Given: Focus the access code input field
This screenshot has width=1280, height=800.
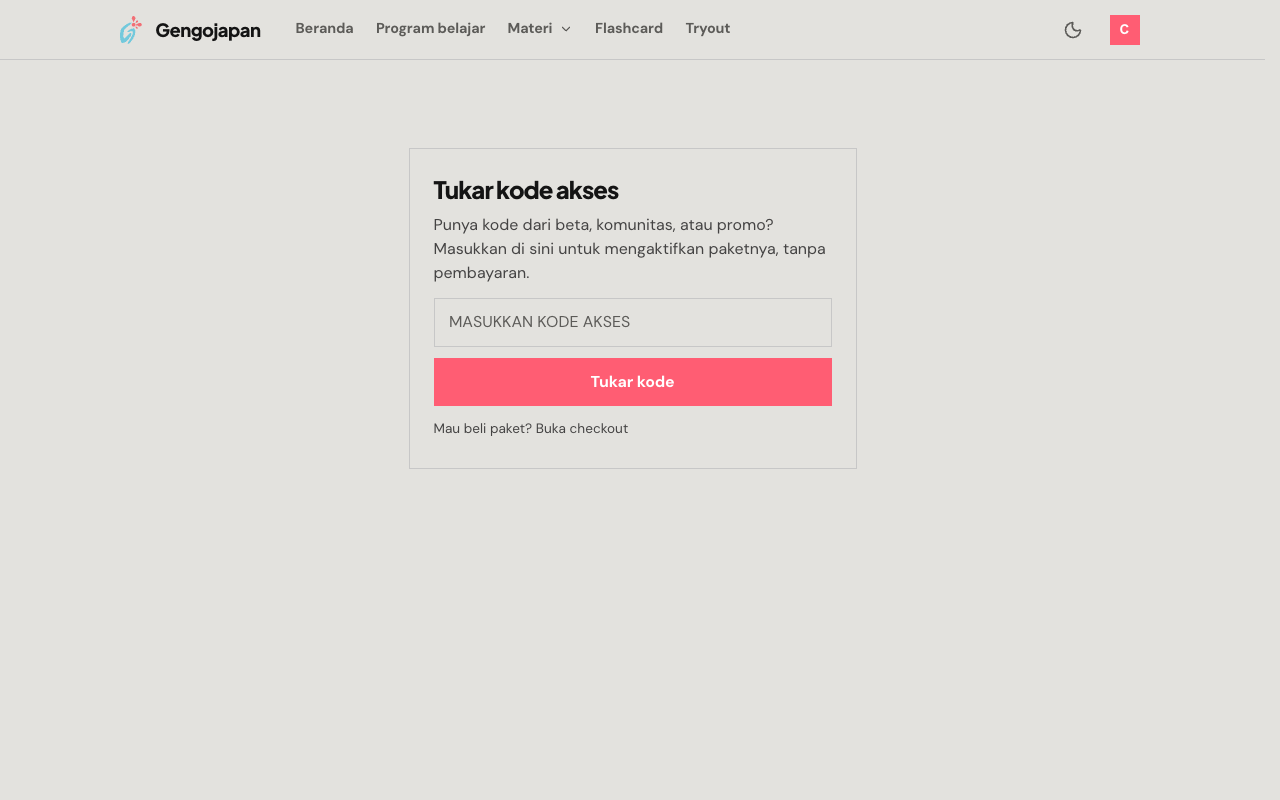Looking at the screenshot, I should (633, 322).
